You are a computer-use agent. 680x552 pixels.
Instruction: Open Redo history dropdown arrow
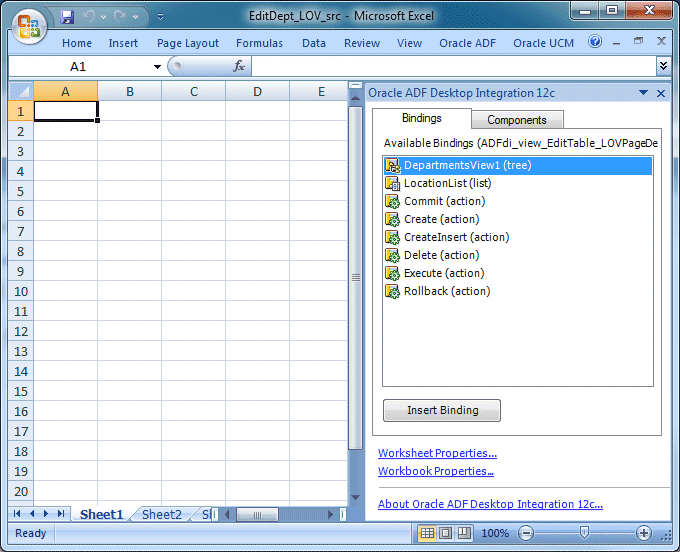135,17
